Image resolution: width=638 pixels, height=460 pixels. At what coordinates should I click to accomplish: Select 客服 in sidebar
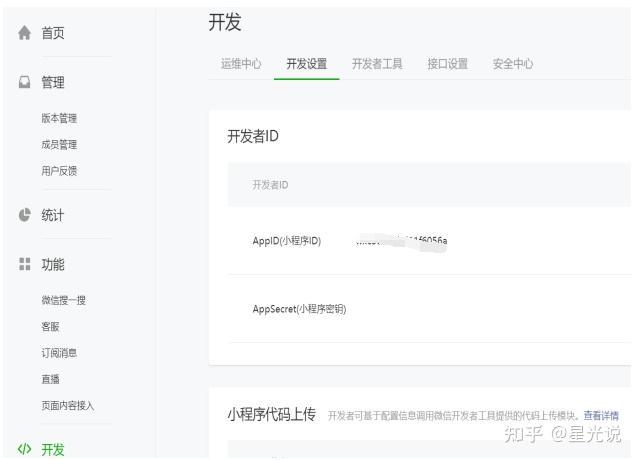point(50,327)
